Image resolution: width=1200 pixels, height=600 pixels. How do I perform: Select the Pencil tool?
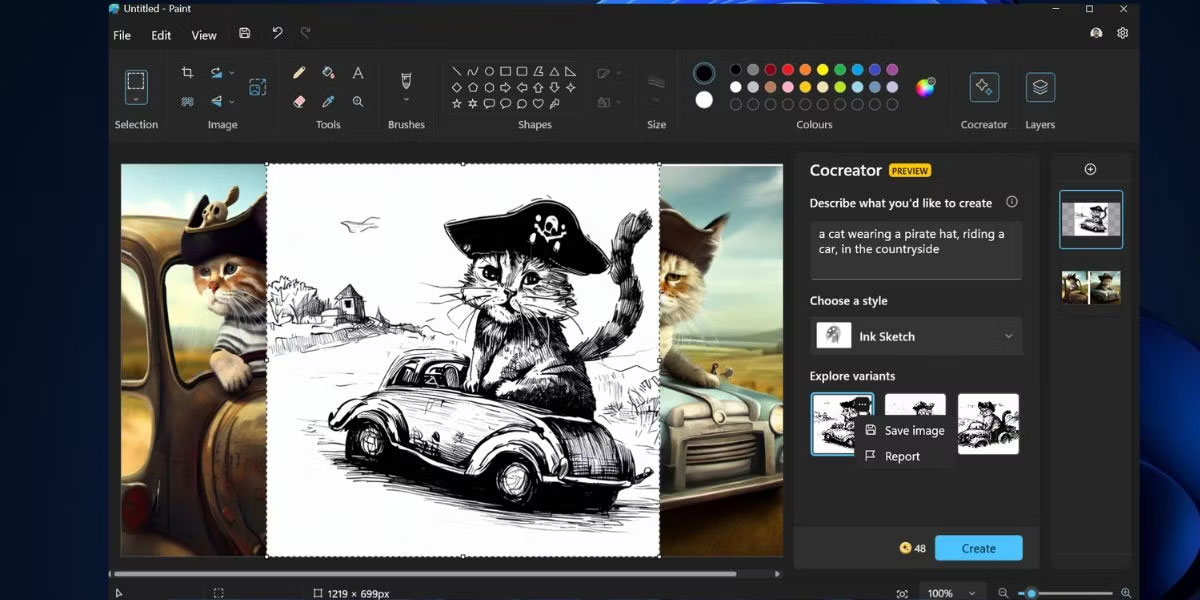click(x=299, y=72)
